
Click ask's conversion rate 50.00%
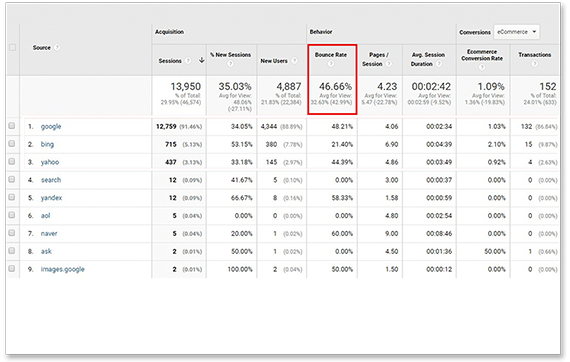click(x=495, y=251)
